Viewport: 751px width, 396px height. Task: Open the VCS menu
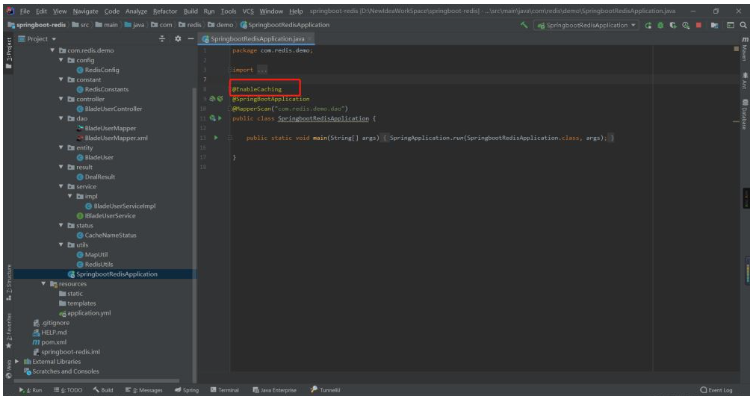click(x=248, y=11)
